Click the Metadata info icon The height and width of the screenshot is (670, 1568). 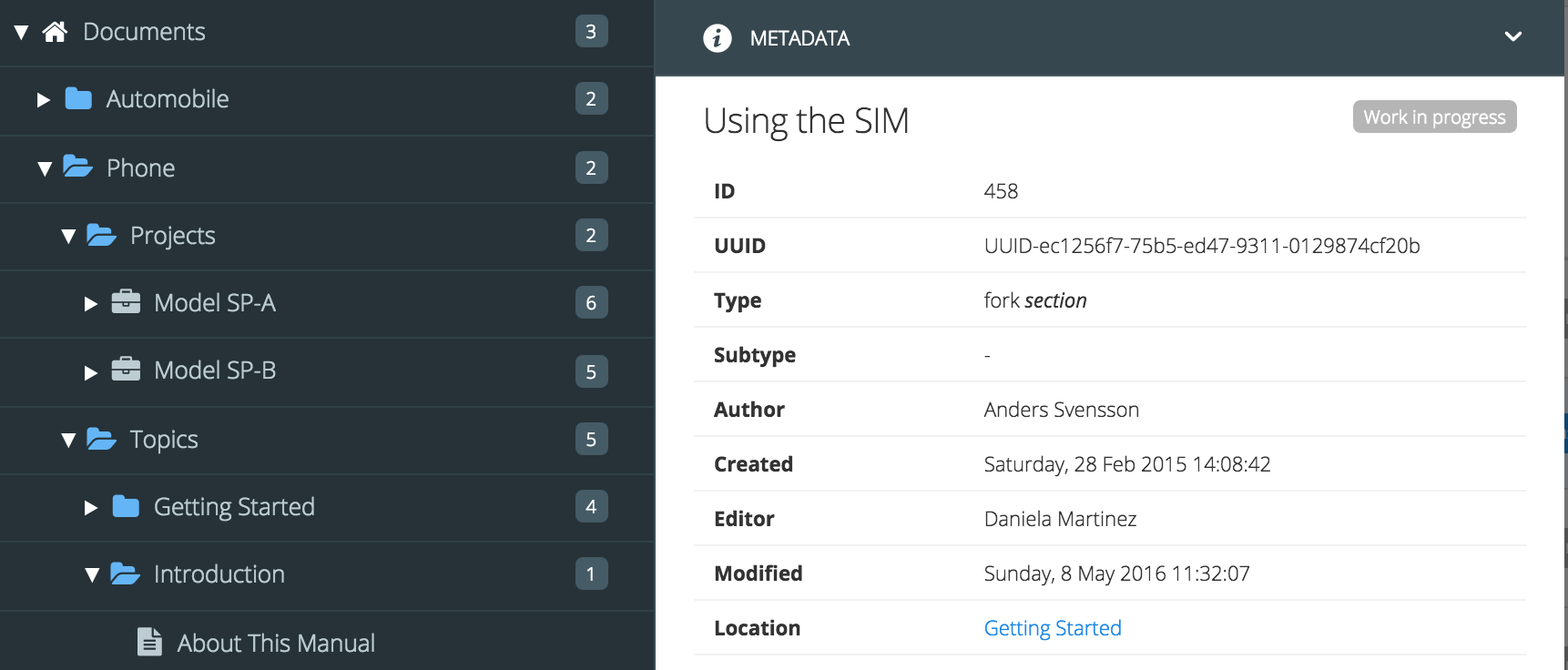point(717,38)
